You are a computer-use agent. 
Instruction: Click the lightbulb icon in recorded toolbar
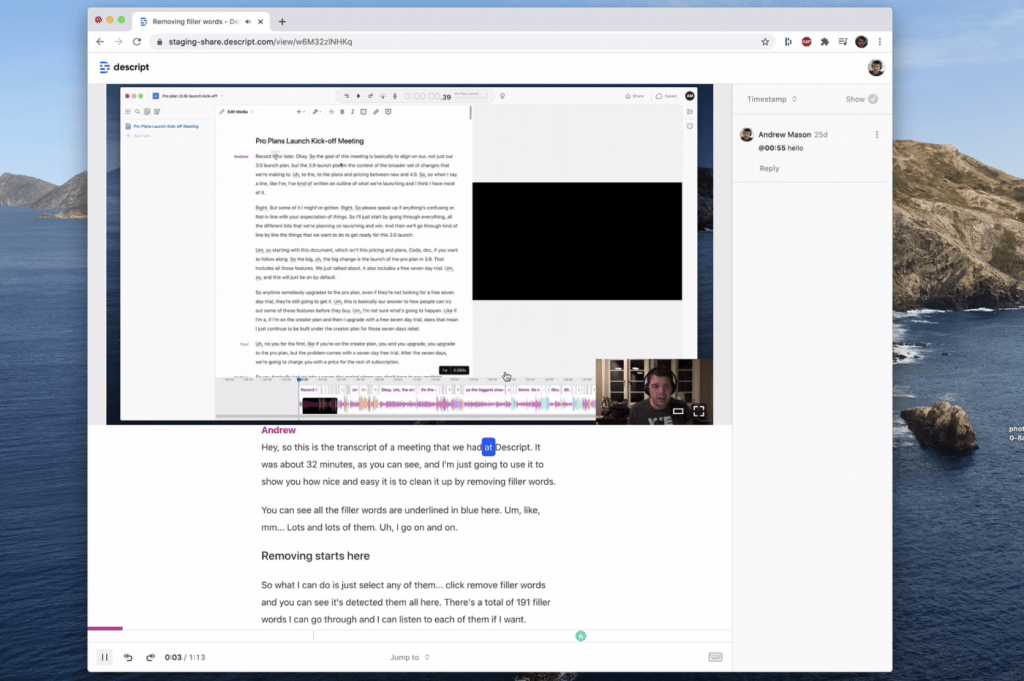coord(502,96)
